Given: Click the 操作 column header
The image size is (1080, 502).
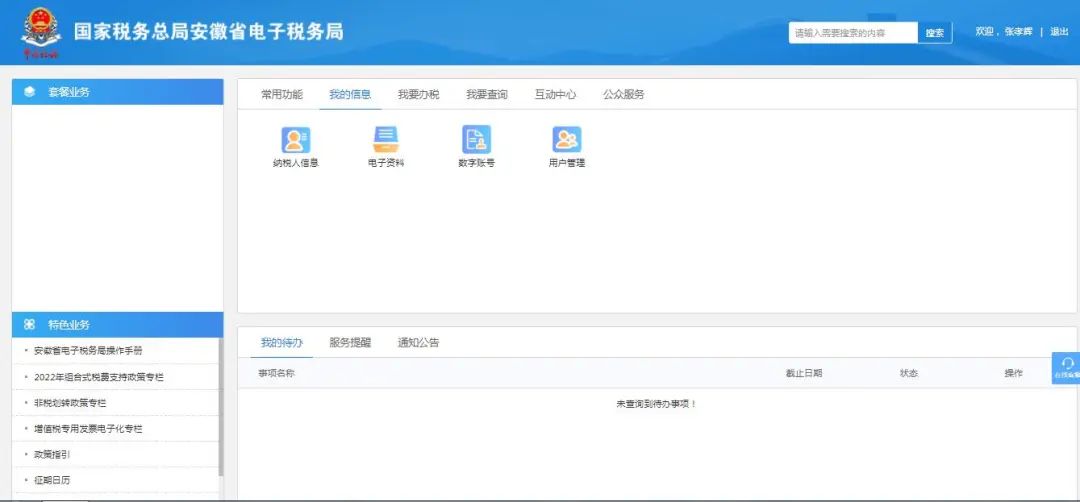Looking at the screenshot, I should click(1013, 373).
